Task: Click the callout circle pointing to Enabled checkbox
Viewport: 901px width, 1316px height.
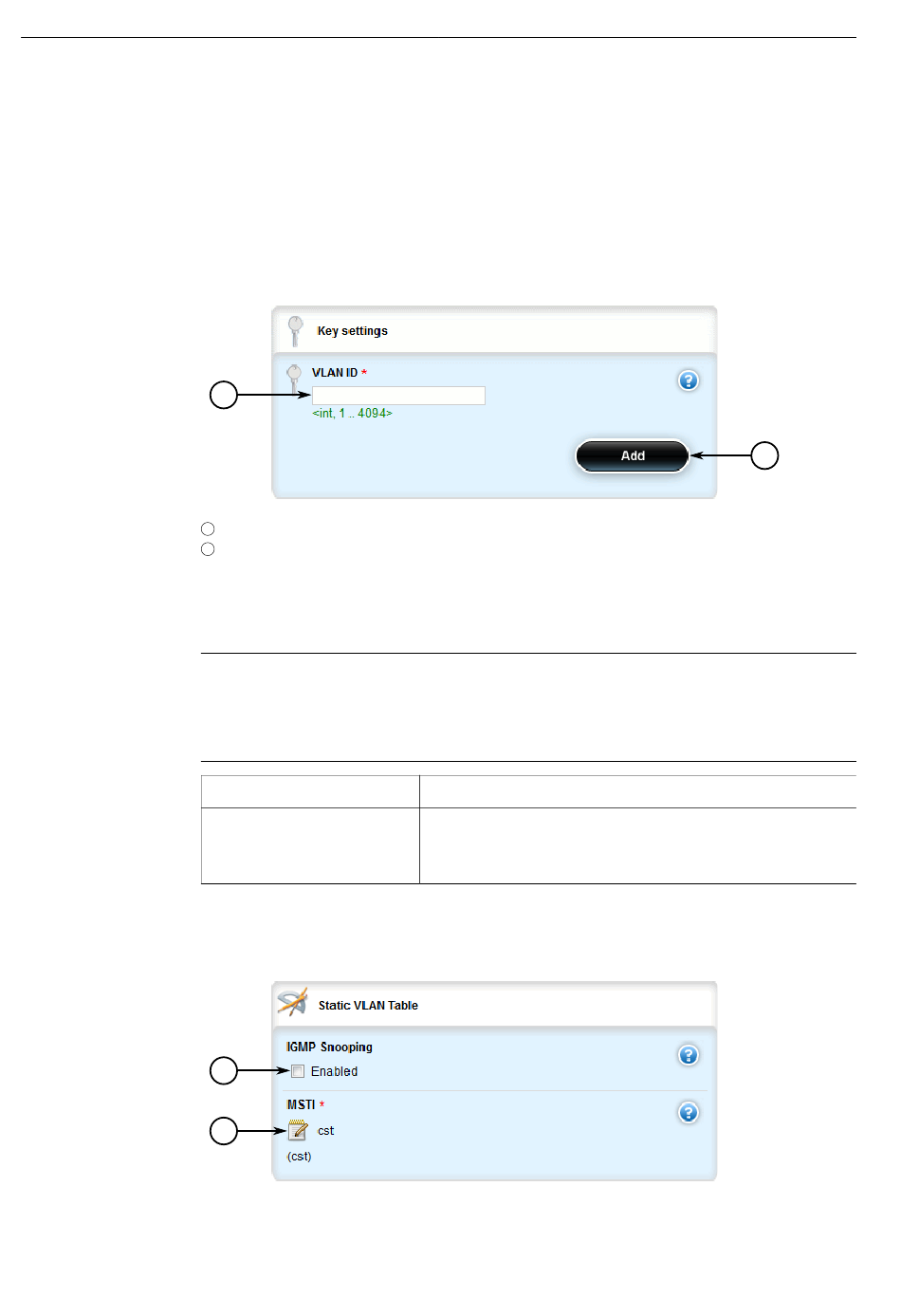Action: pyautogui.click(x=224, y=1071)
